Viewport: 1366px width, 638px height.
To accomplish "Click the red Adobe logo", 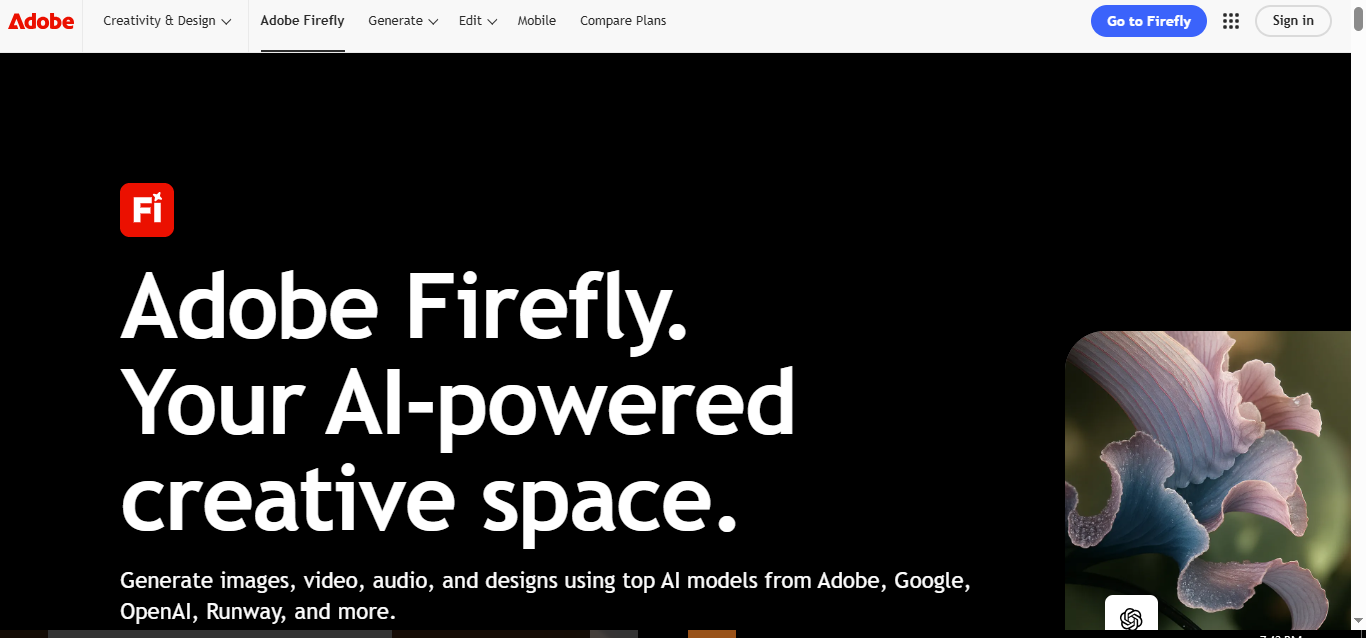I will [40, 20].
